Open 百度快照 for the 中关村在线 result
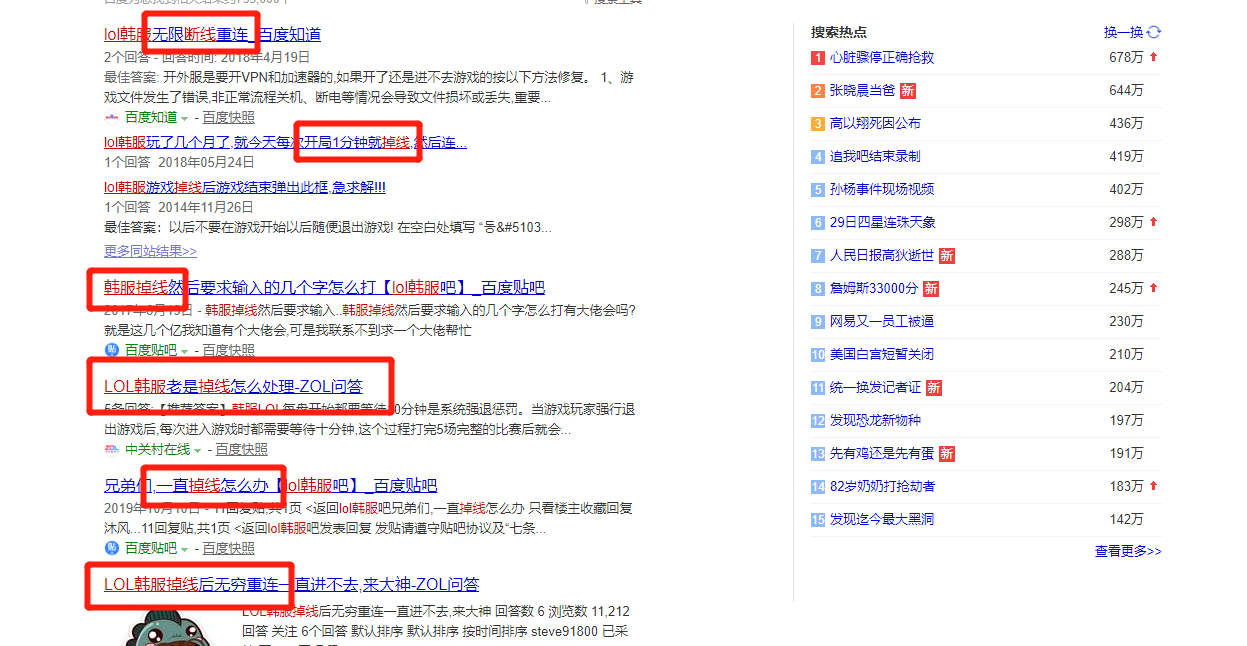 pos(241,449)
